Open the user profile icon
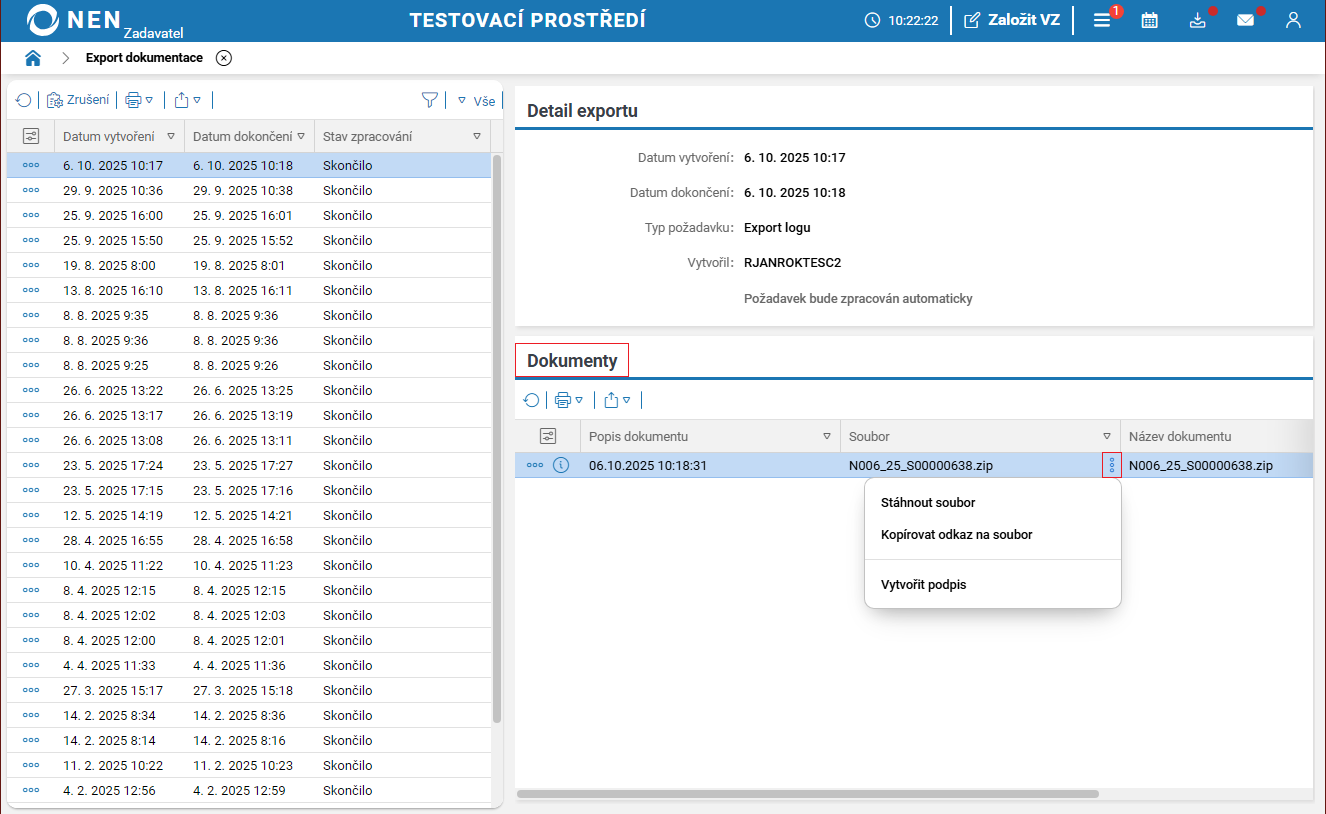This screenshot has width=1326, height=814. tap(1293, 20)
